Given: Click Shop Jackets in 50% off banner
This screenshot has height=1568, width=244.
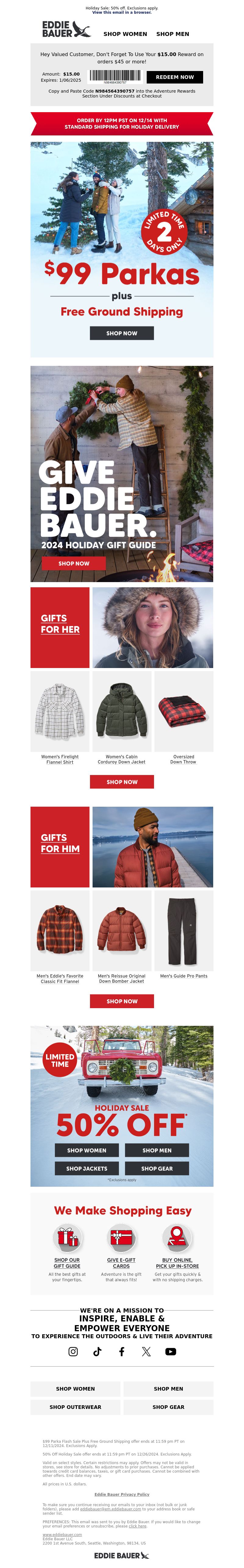Looking at the screenshot, I should tap(86, 1168).
